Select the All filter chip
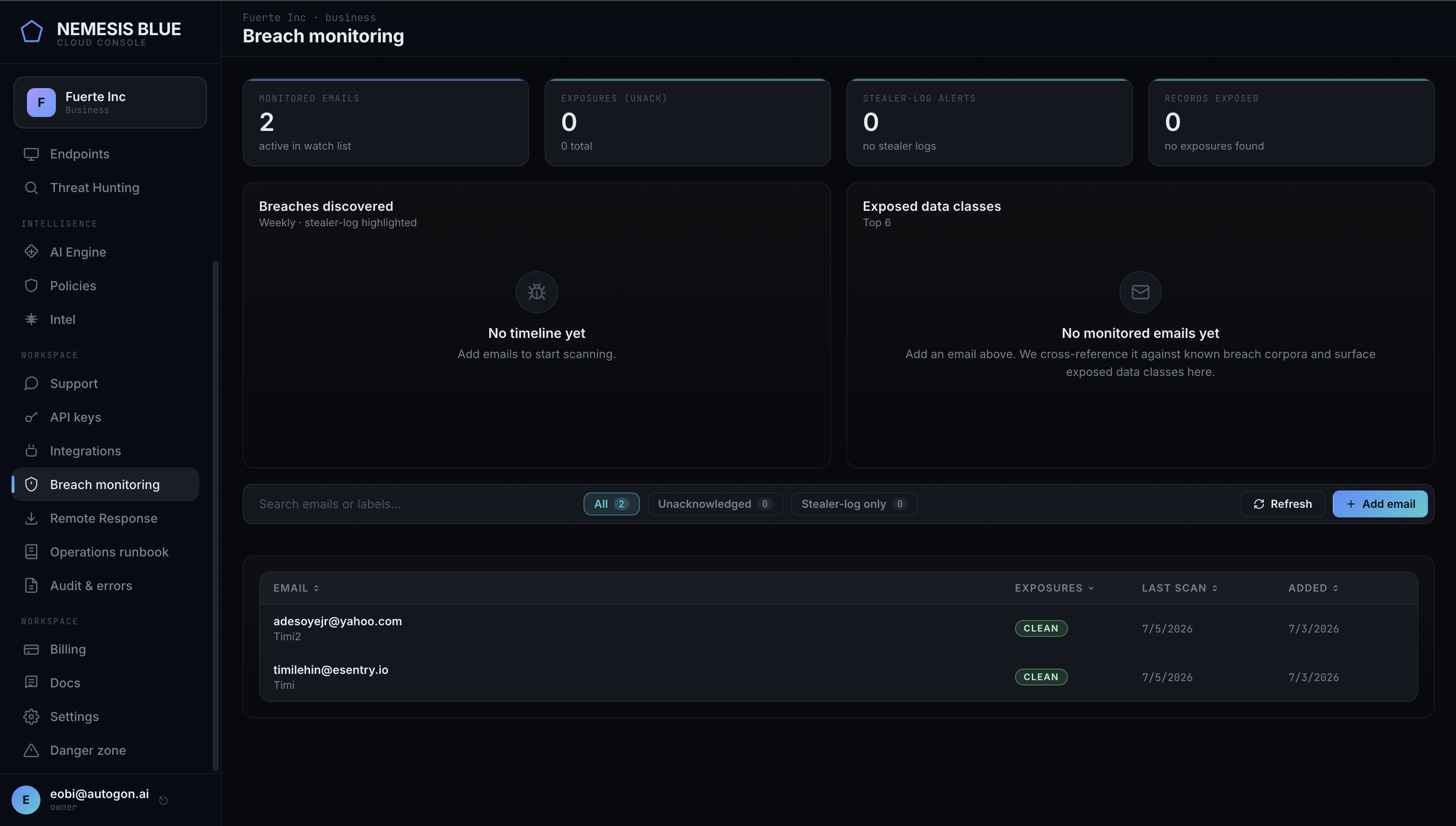Viewport: 1456px width, 826px height. (611, 504)
